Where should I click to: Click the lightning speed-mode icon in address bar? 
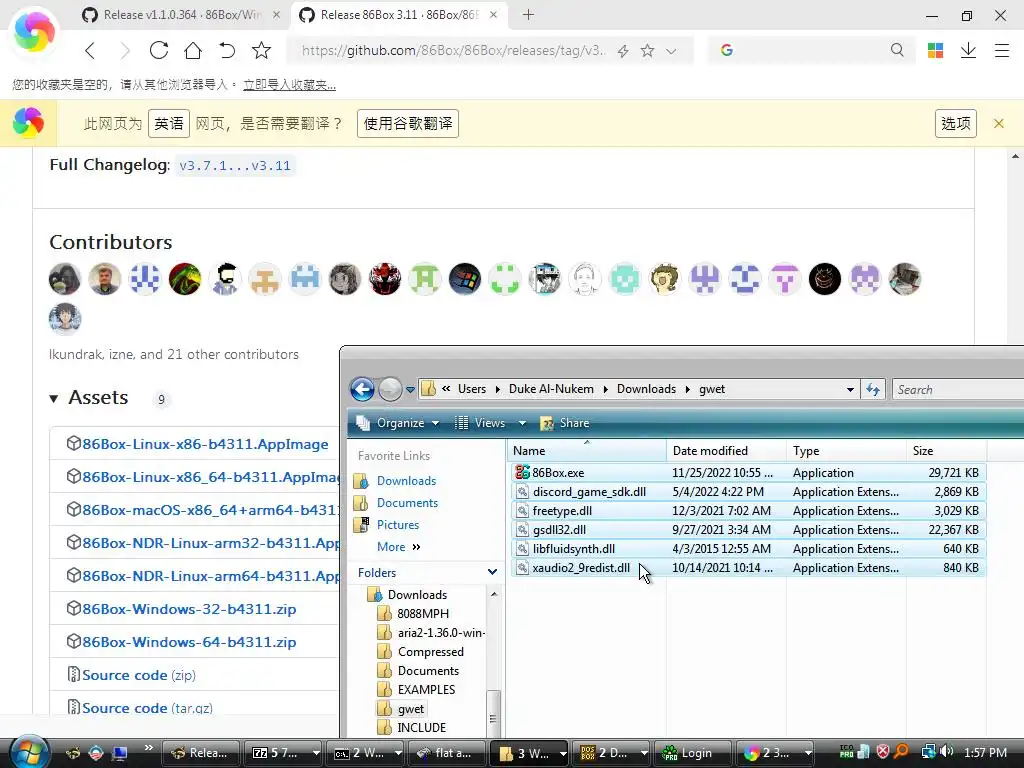coord(623,51)
